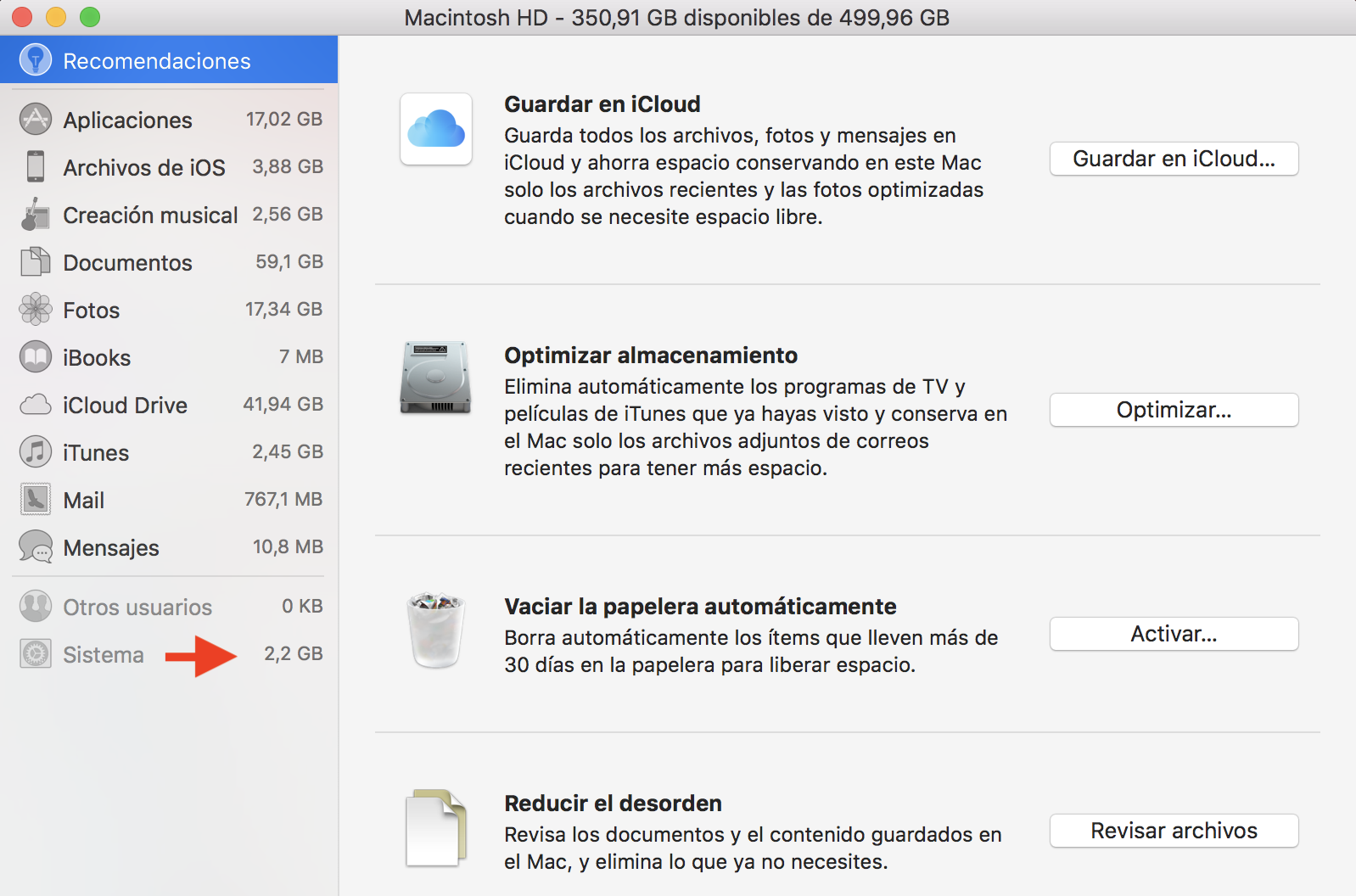
Task: Open the Fotos flower icon
Action: click(36, 310)
